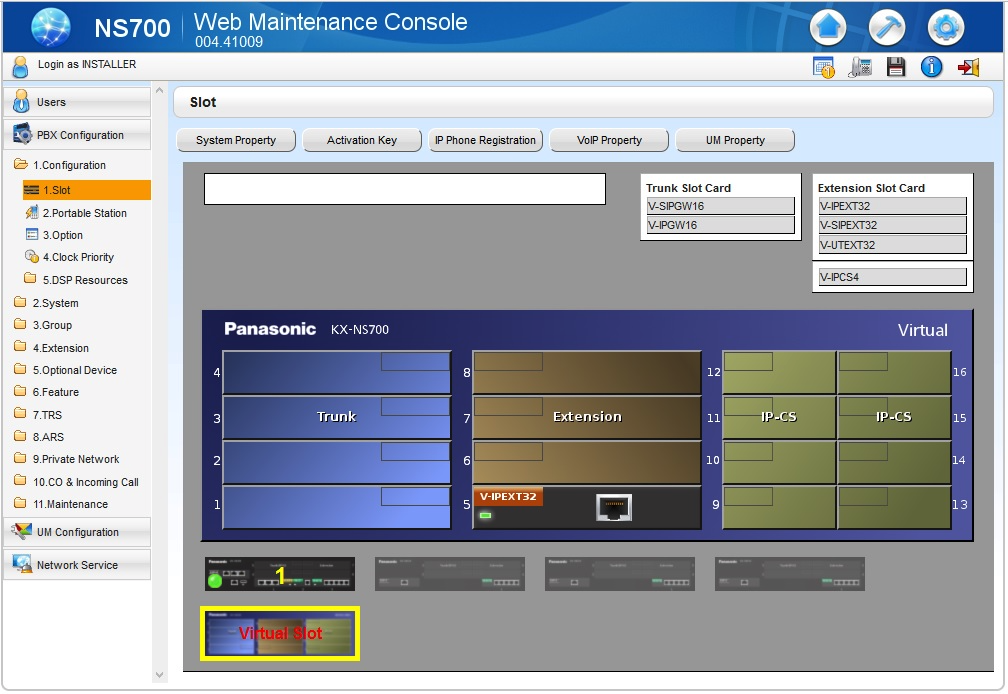Click the DSP Resources folder icon
1008x694 pixels.
(x=30, y=278)
